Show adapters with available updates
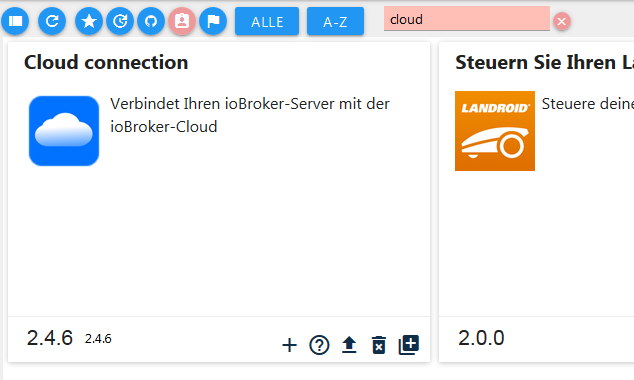Viewport: 634px width, 380px height. coord(120,21)
